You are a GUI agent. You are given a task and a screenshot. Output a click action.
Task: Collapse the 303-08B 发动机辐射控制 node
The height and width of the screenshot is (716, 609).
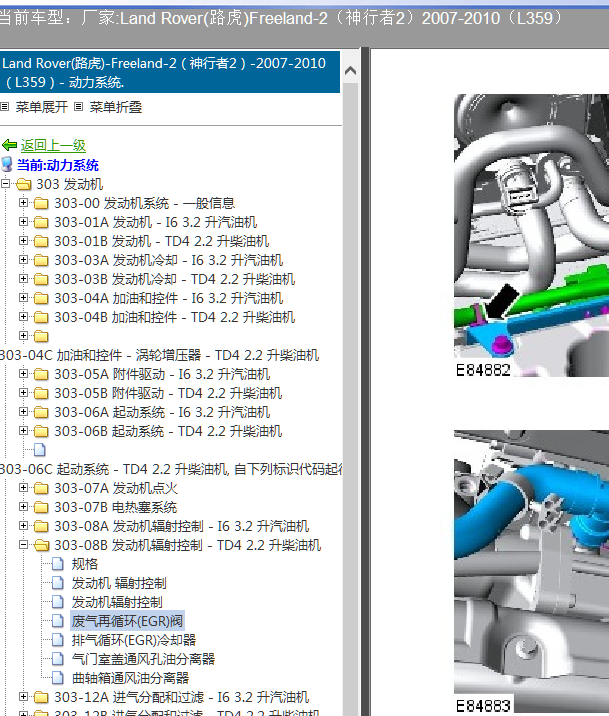(23, 544)
